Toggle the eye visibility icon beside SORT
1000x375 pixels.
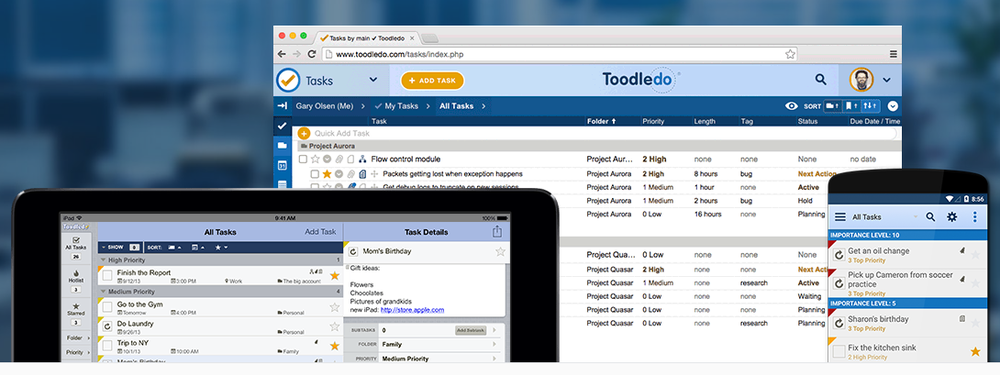click(x=791, y=106)
